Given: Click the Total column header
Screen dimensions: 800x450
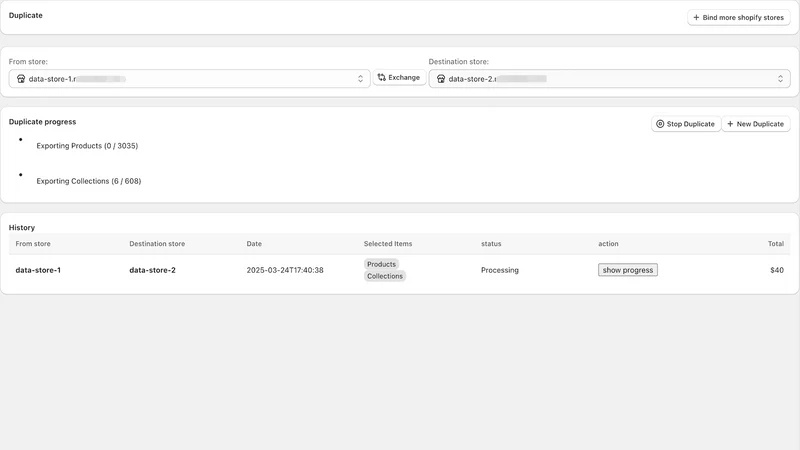Looking at the screenshot, I should (x=776, y=244).
